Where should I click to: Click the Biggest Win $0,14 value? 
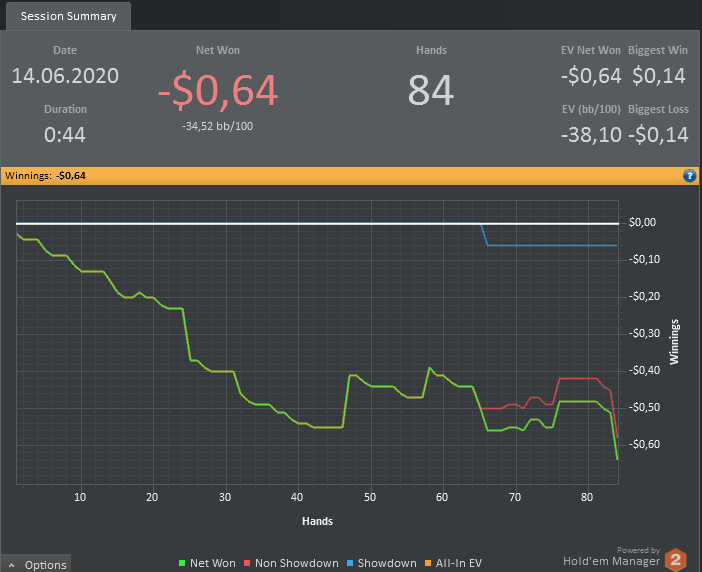tap(659, 76)
